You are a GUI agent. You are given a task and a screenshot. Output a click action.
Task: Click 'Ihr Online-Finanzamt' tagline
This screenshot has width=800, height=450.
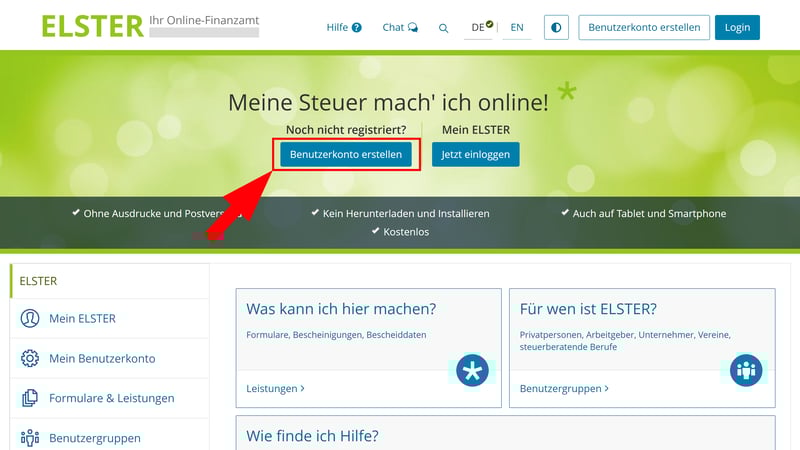pyautogui.click(x=204, y=20)
